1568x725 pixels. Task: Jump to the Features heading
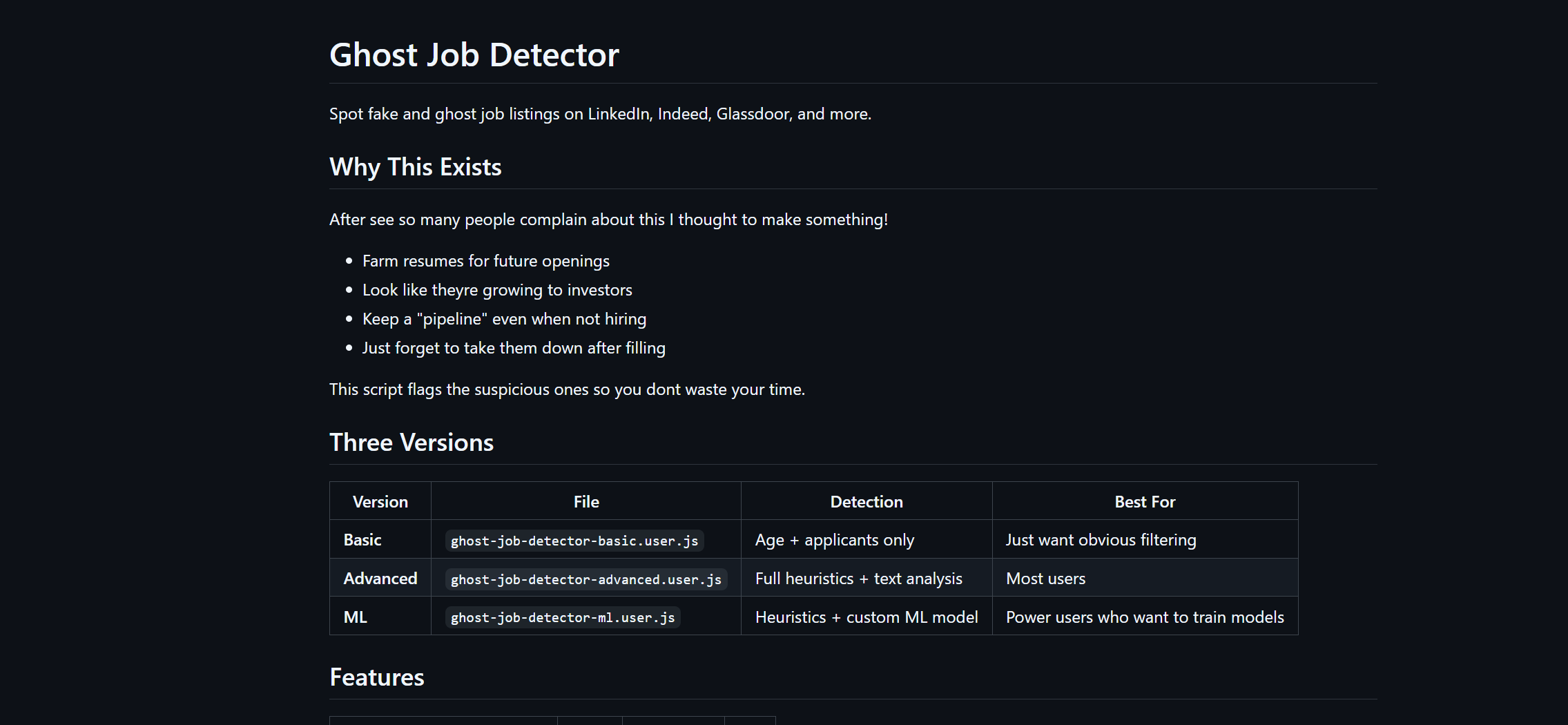(376, 677)
